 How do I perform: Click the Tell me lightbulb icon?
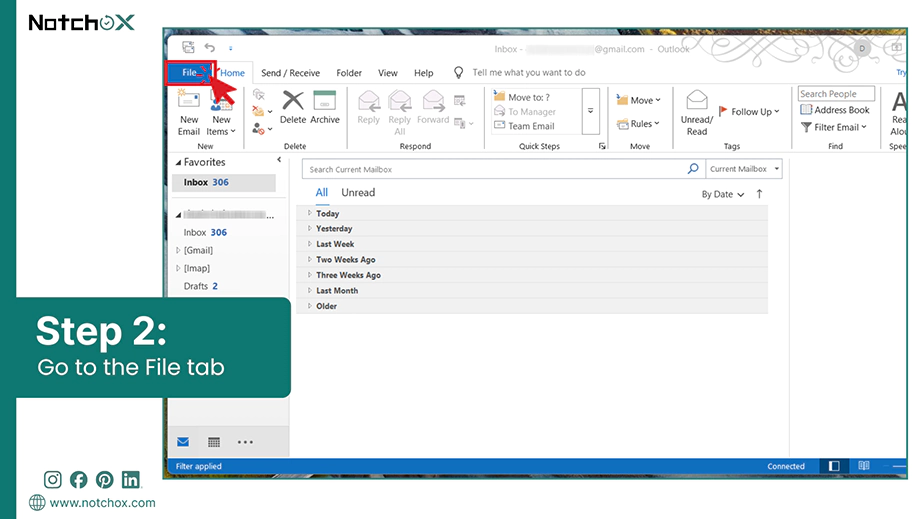click(458, 72)
